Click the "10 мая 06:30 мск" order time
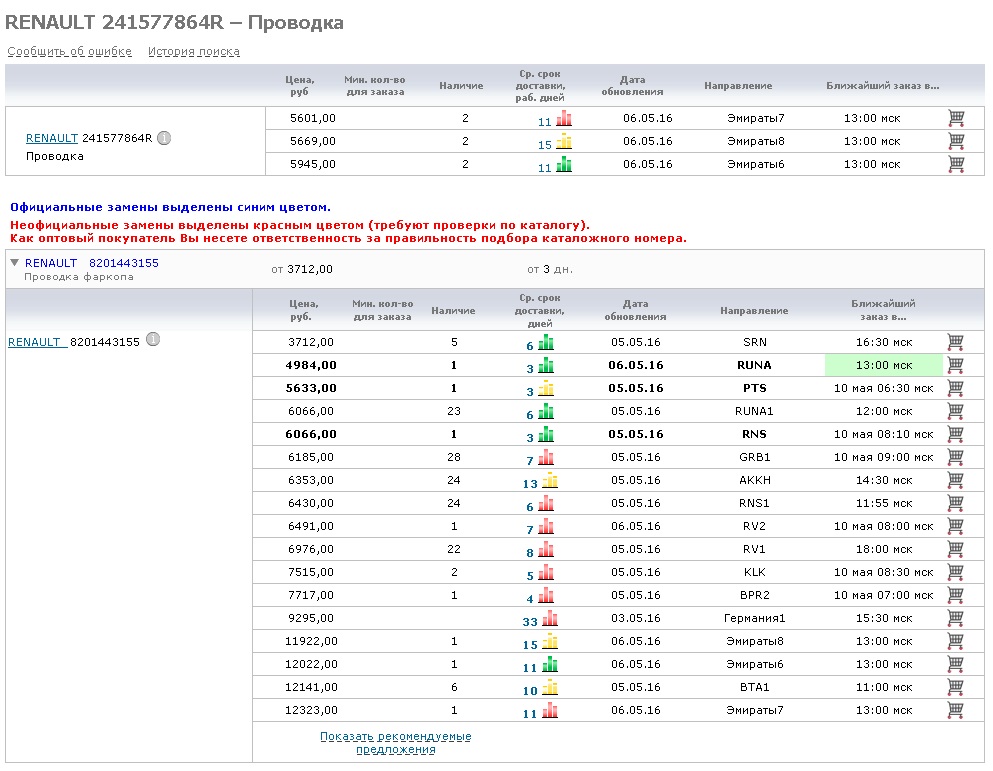The image size is (993, 771). pyautogui.click(x=883, y=388)
